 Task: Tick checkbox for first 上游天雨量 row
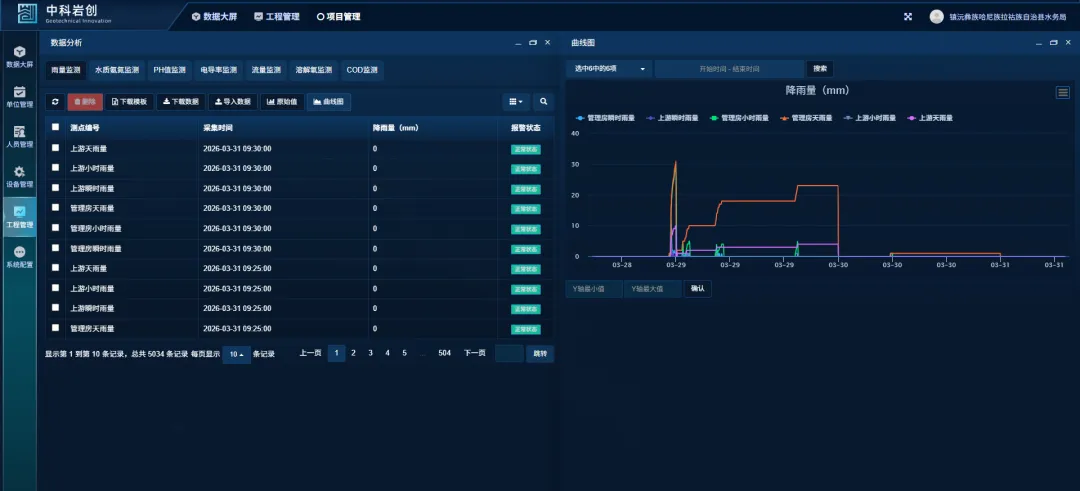[56, 148]
